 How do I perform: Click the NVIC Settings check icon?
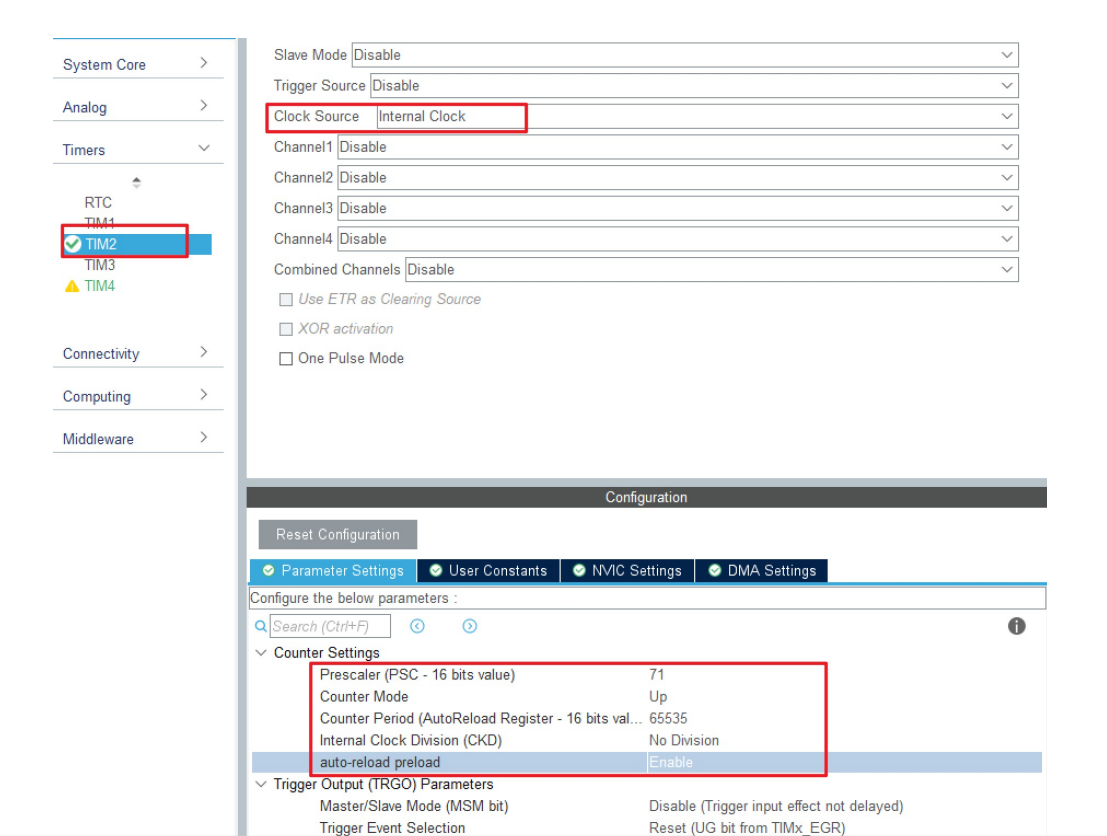pos(579,571)
